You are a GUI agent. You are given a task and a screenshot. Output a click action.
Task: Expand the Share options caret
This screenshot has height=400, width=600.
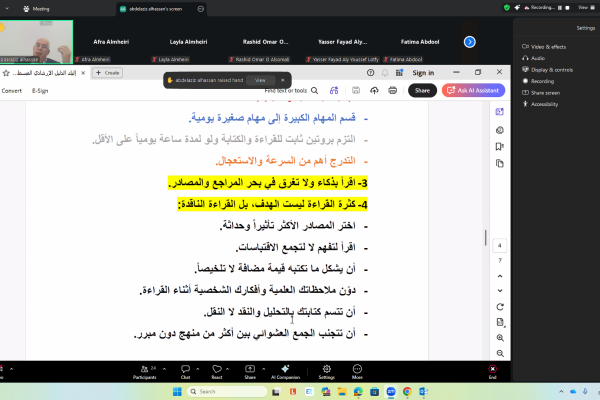tap(263, 369)
